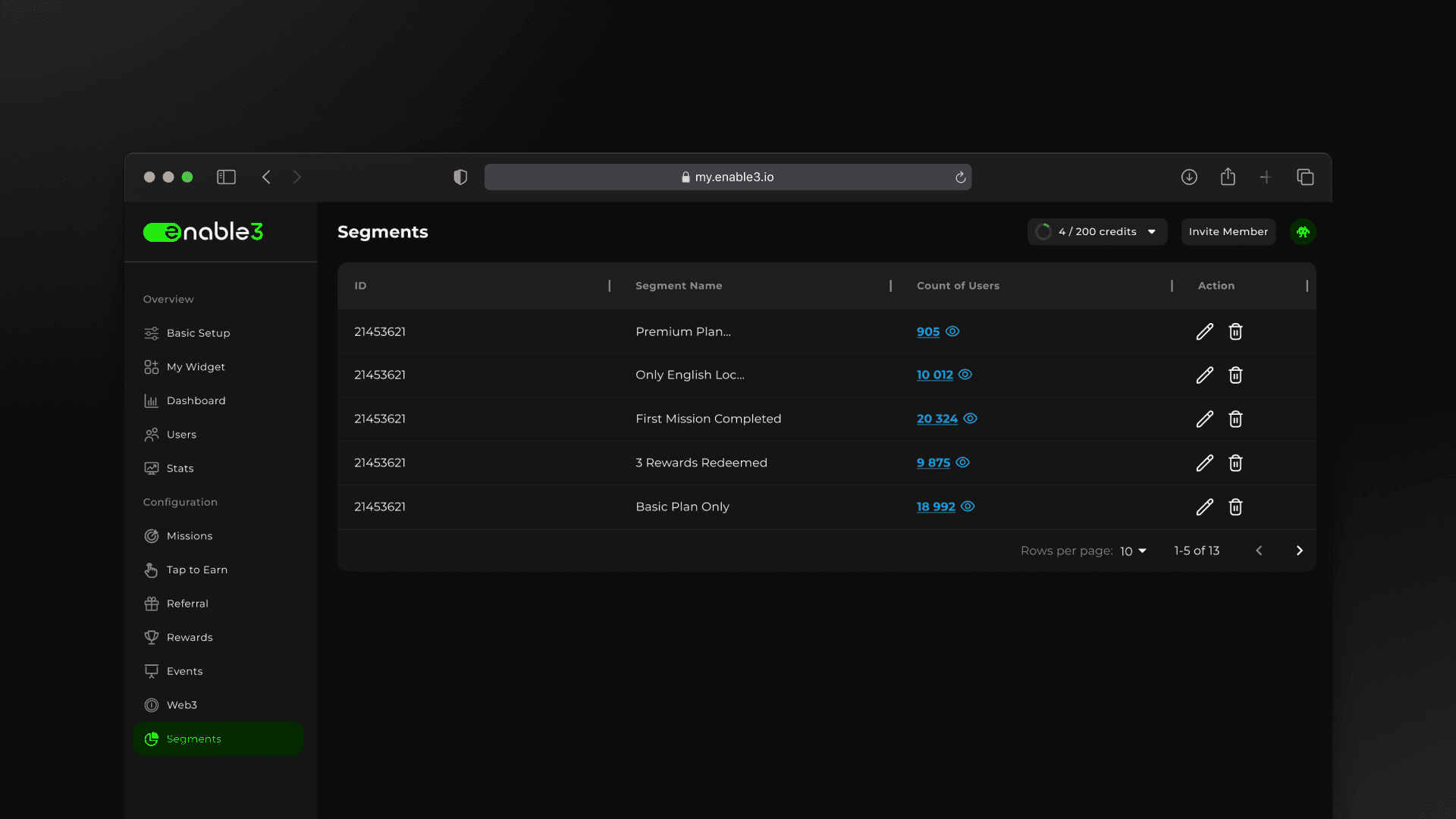Open browser downloads
This screenshot has width=1456, height=819.
point(1189,177)
